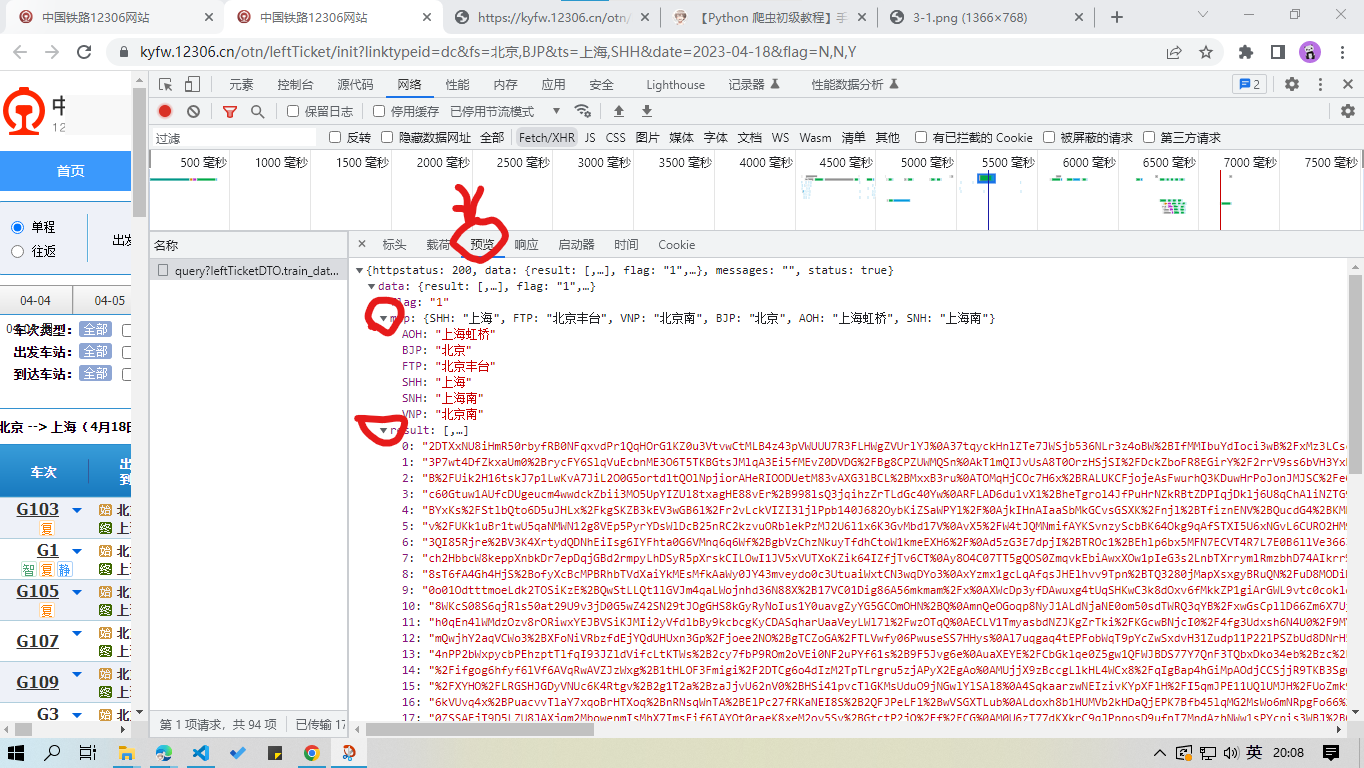The width and height of the screenshot is (1364, 768).
Task: Select the 04-05 date tab
Action: click(109, 300)
